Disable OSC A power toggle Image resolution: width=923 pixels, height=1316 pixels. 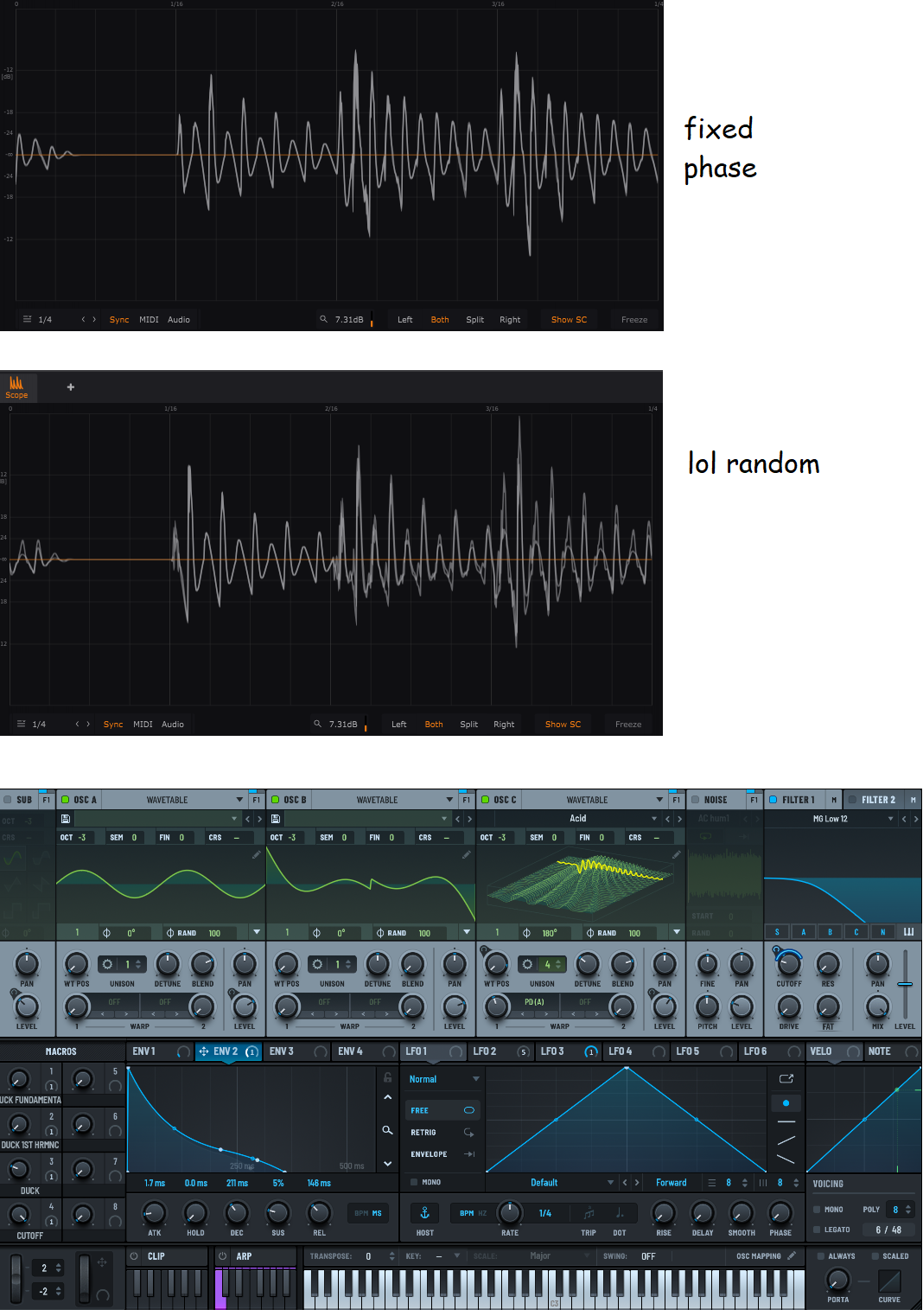(x=65, y=800)
